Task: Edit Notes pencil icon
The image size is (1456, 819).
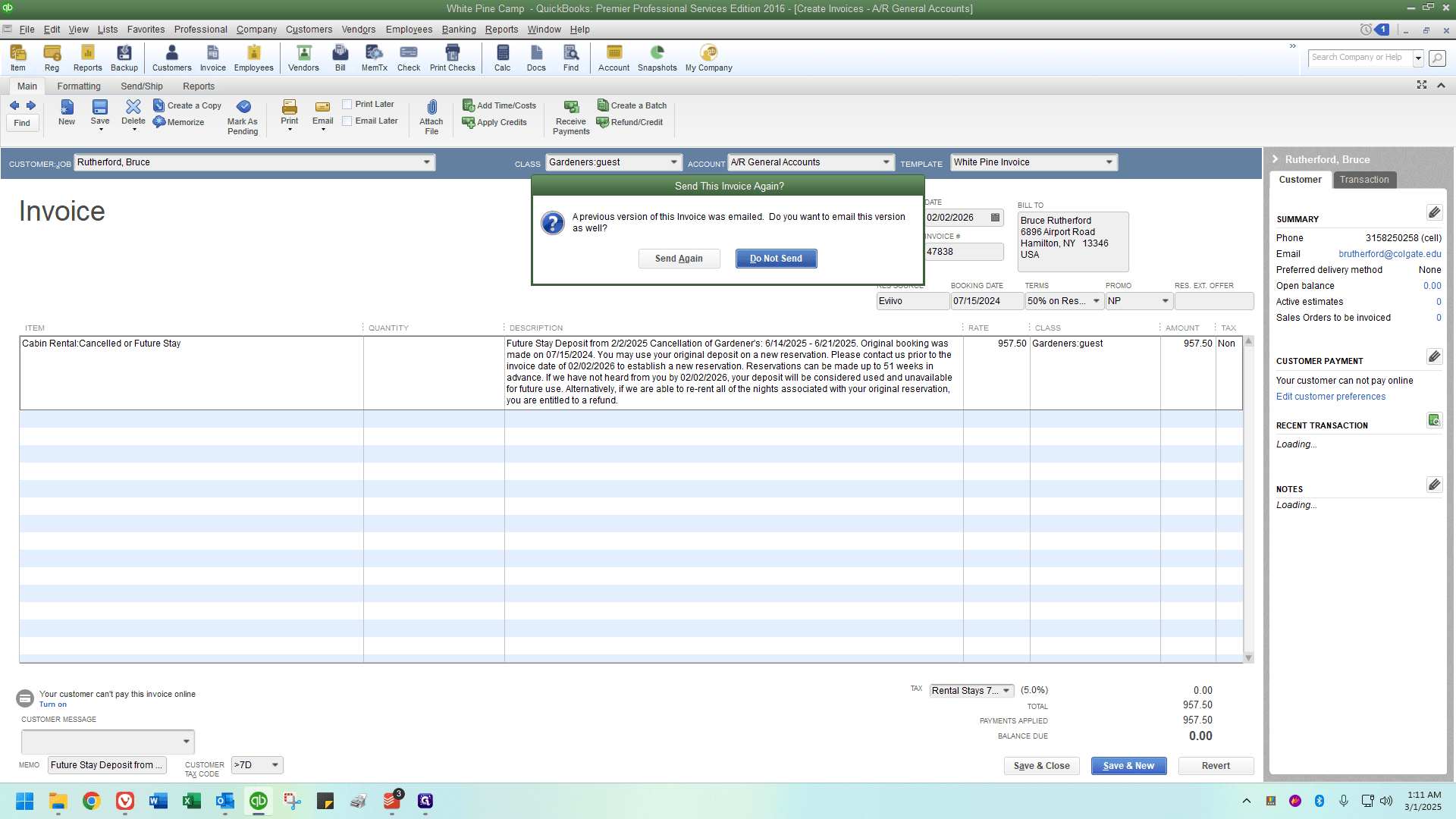Action: pos(1434,485)
